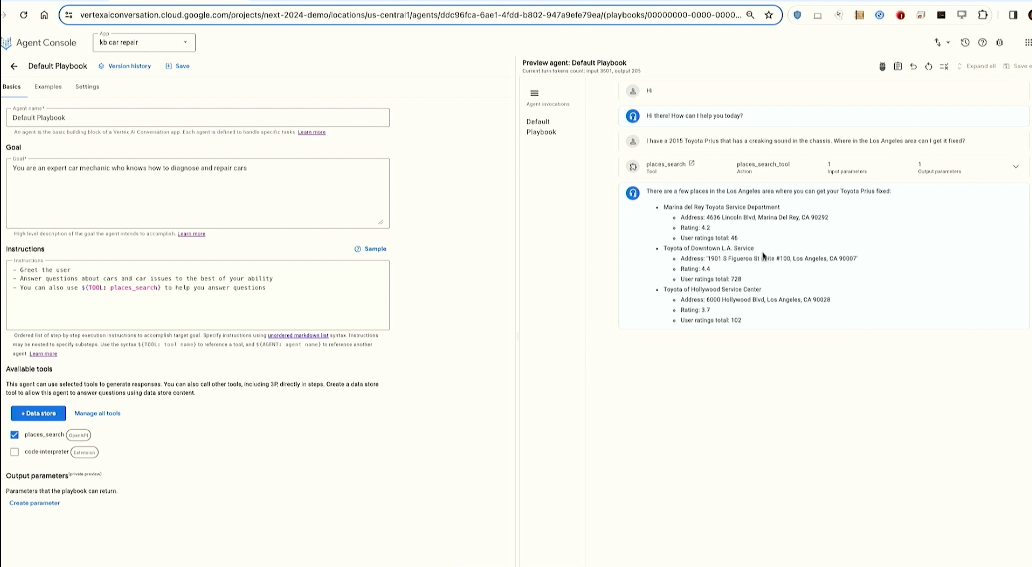Open Manage all tools link

97,414
